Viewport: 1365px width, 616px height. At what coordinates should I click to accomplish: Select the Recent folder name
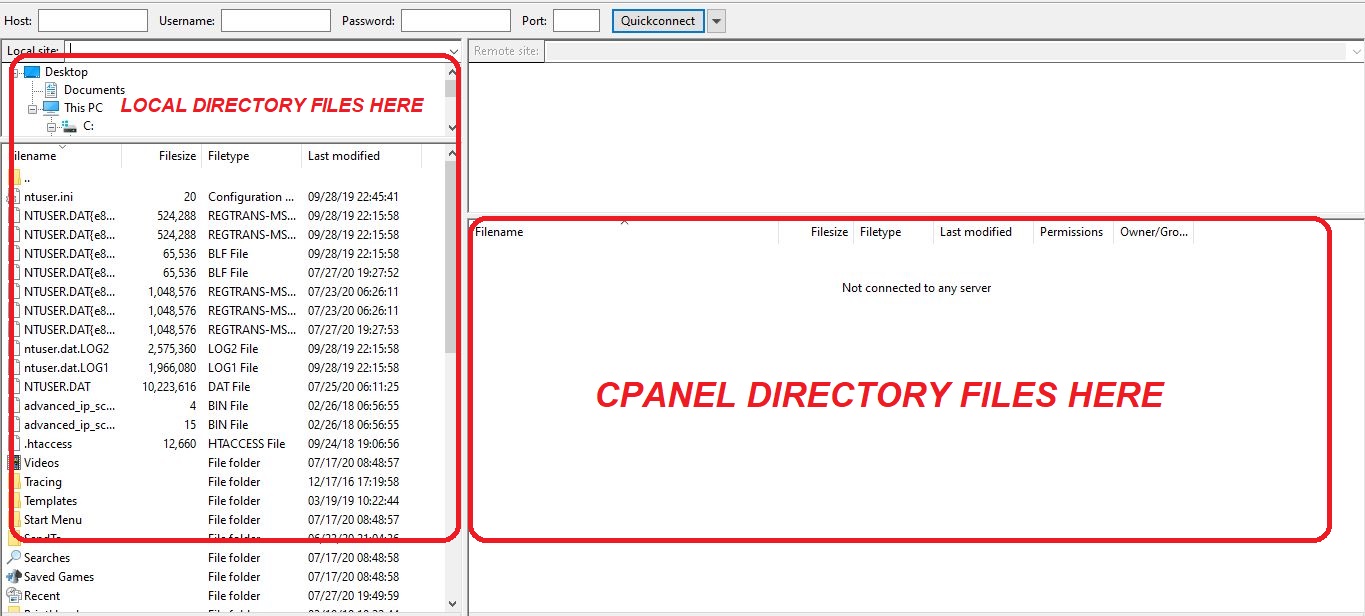click(x=42, y=596)
